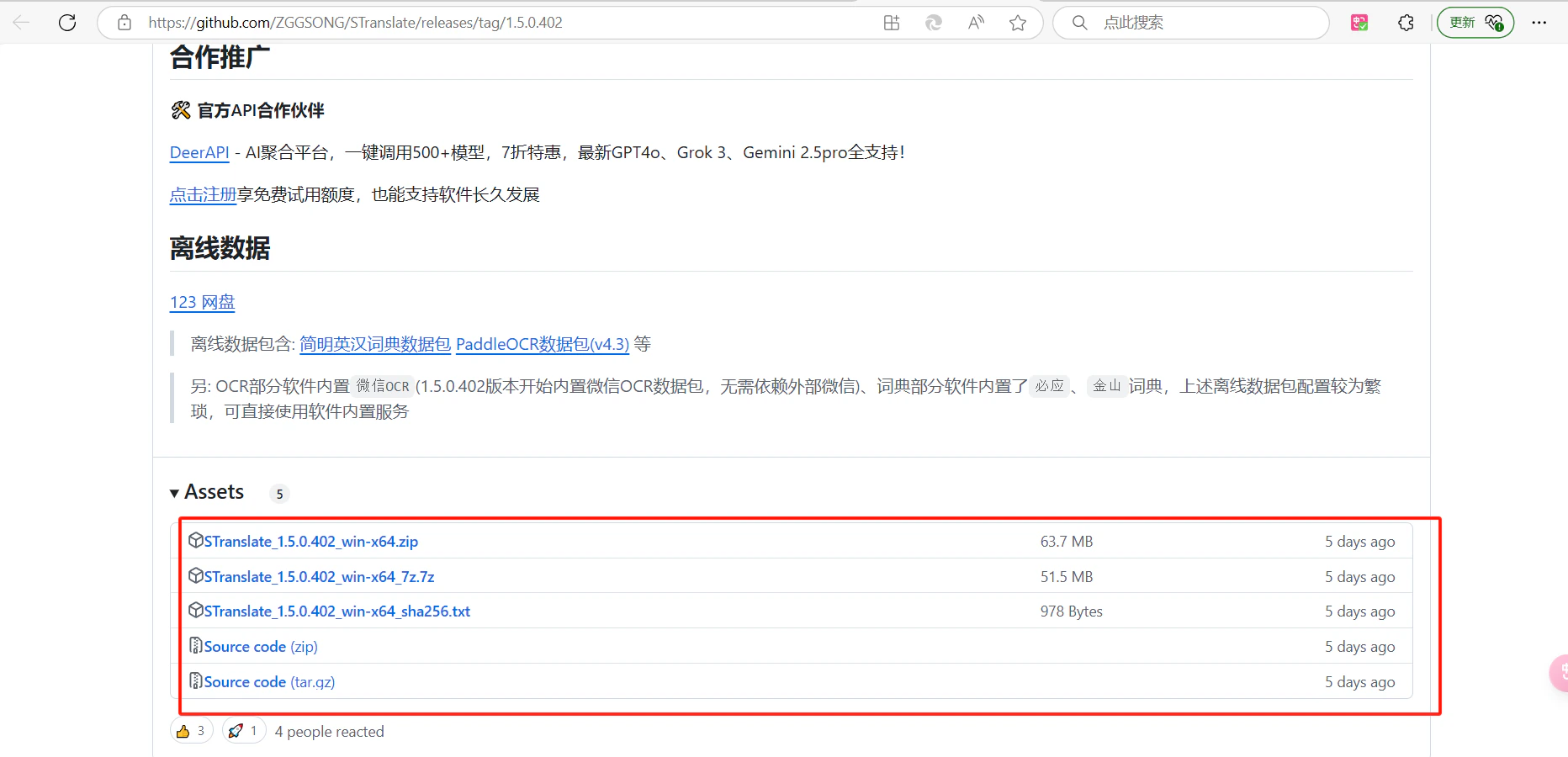This screenshot has height=757, width=1568.
Task: Click the 微信OCR code label
Action: pos(383,386)
